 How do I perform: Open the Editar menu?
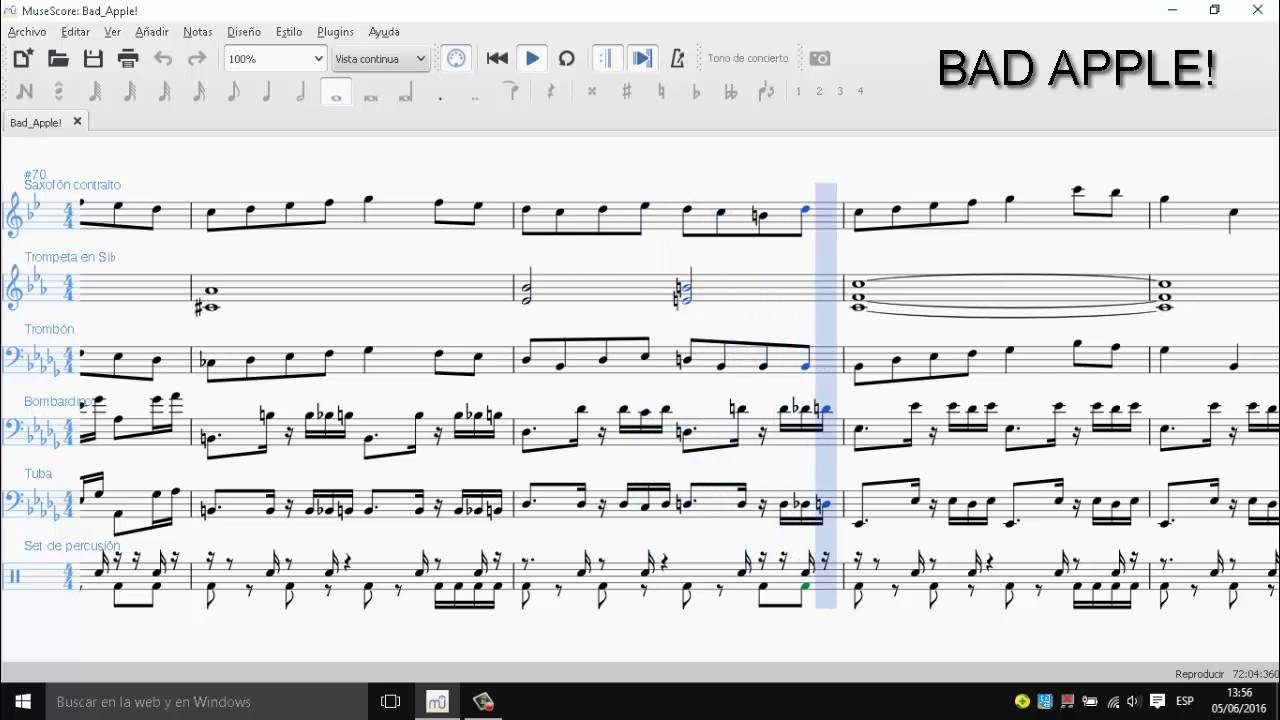[75, 32]
